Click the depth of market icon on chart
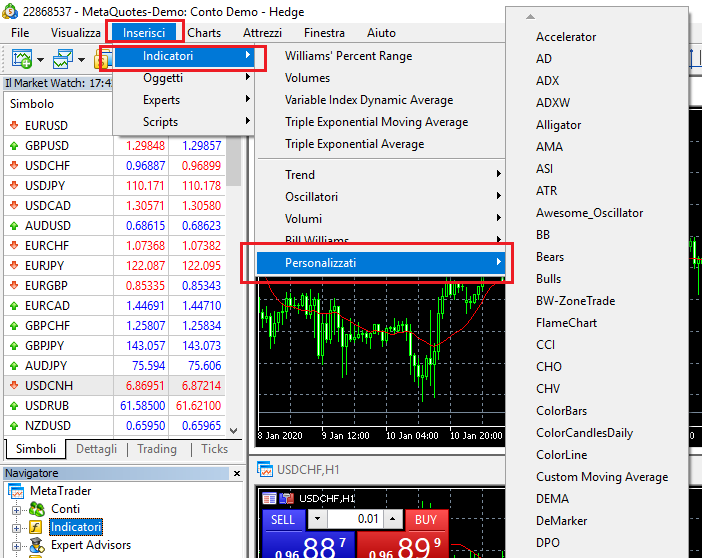This screenshot has height=558, width=702. tap(287, 498)
